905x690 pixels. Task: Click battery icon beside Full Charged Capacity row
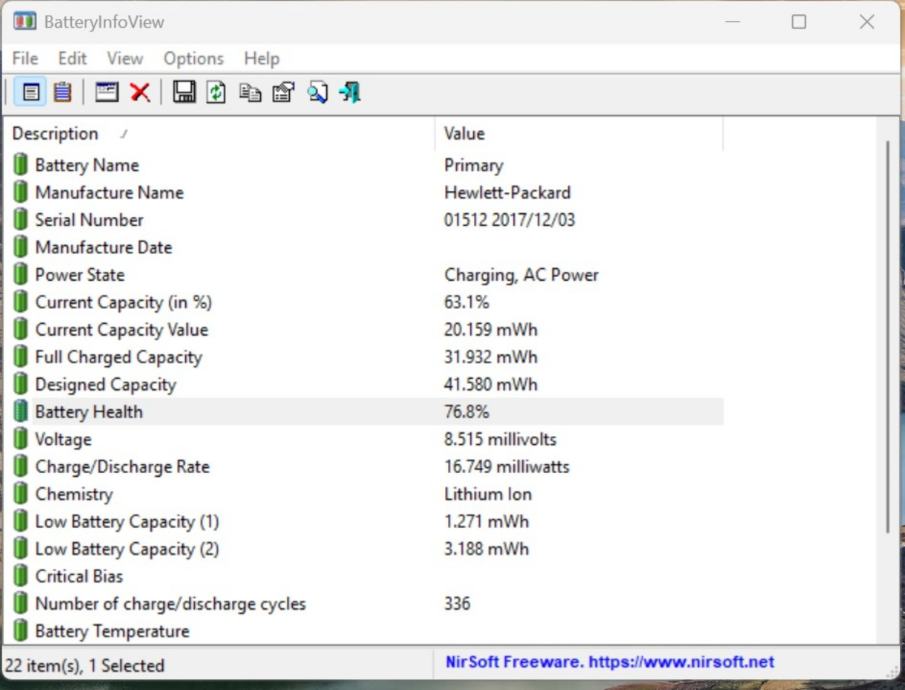pyautogui.click(x=21, y=357)
